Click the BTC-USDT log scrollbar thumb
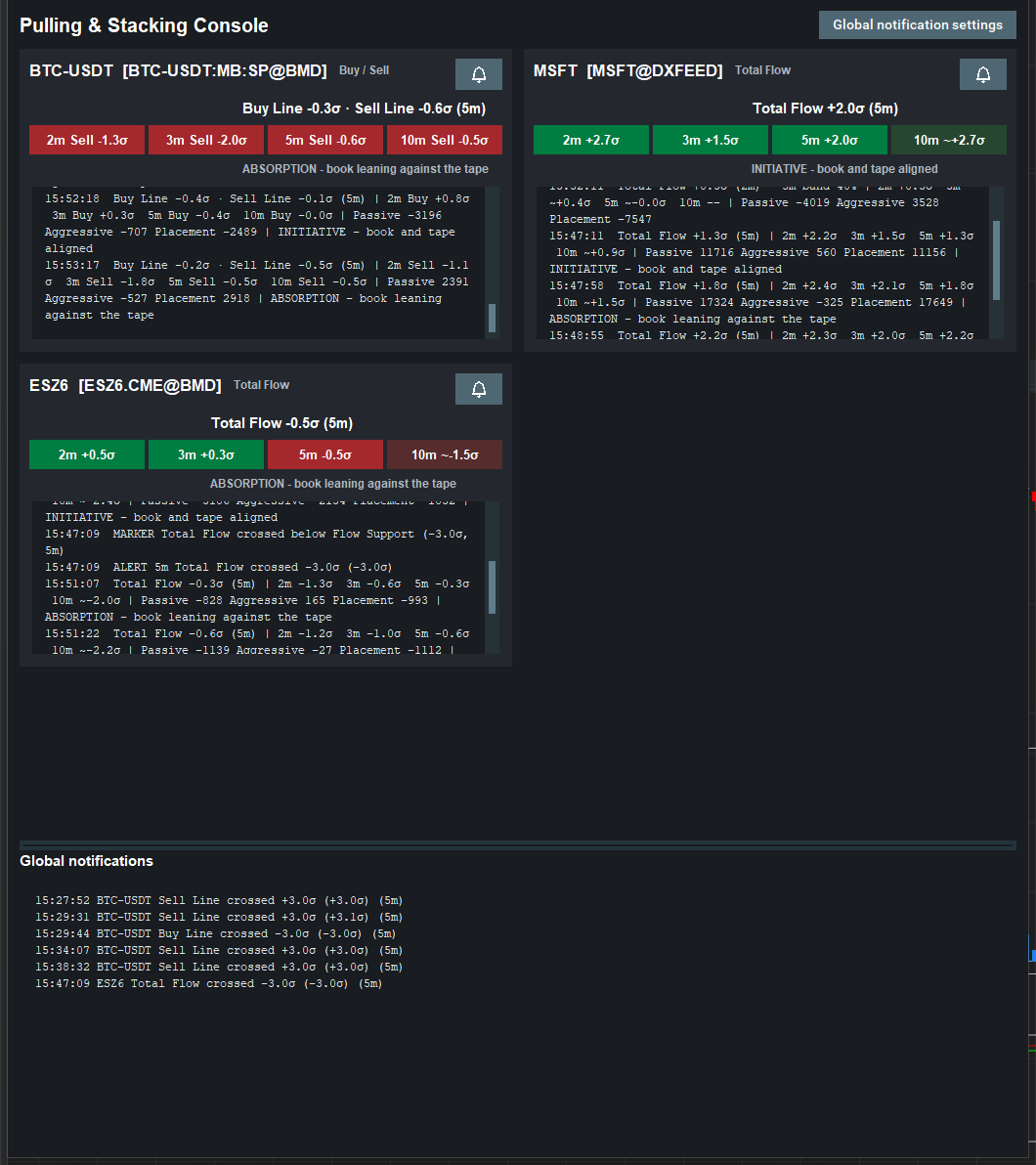The width and height of the screenshot is (1036, 1165). [492, 318]
